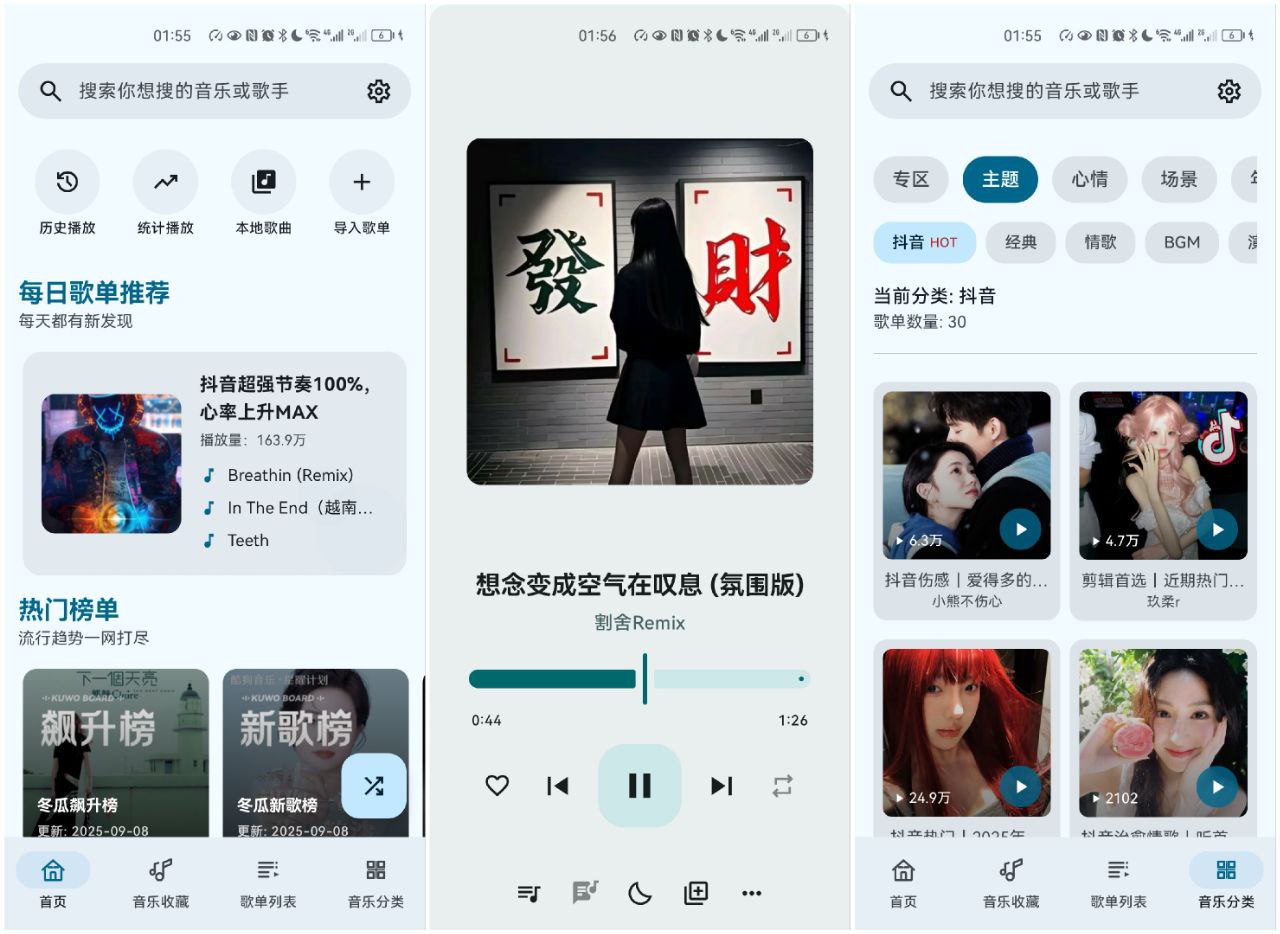This screenshot has height=934, width=1280.
Task: Show lyrics via the lyrics icon
Action: click(585, 893)
